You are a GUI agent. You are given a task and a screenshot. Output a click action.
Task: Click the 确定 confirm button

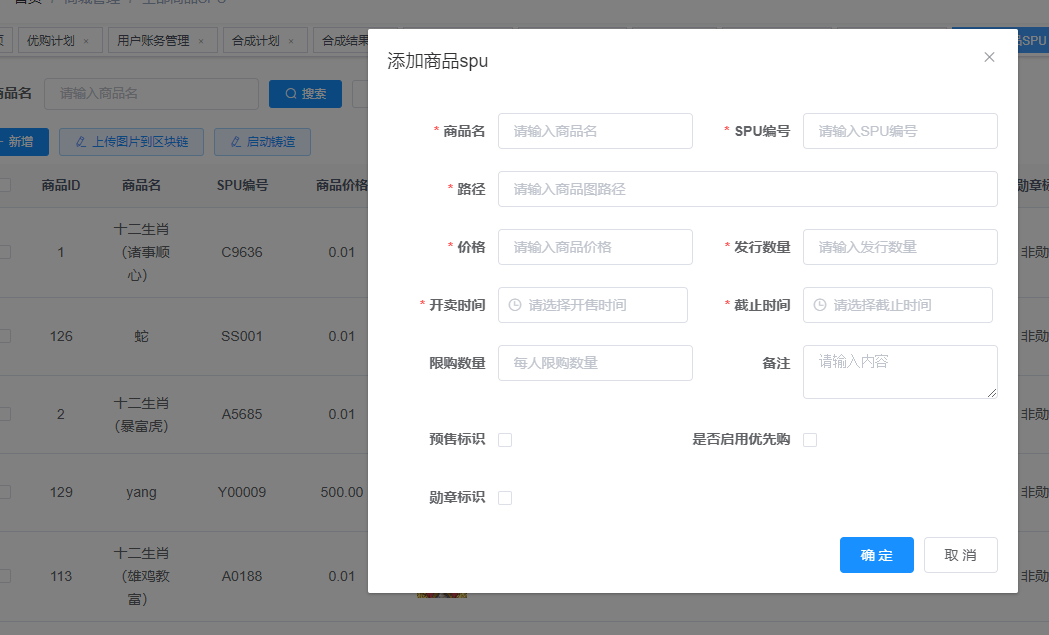pyautogui.click(x=876, y=555)
